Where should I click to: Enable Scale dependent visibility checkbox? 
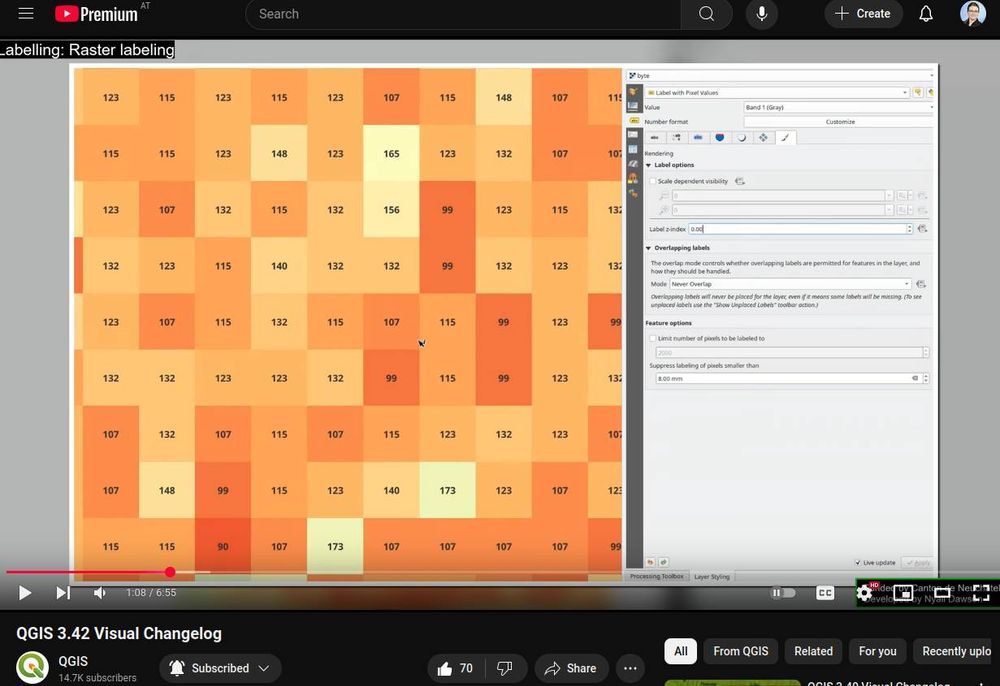click(652, 181)
